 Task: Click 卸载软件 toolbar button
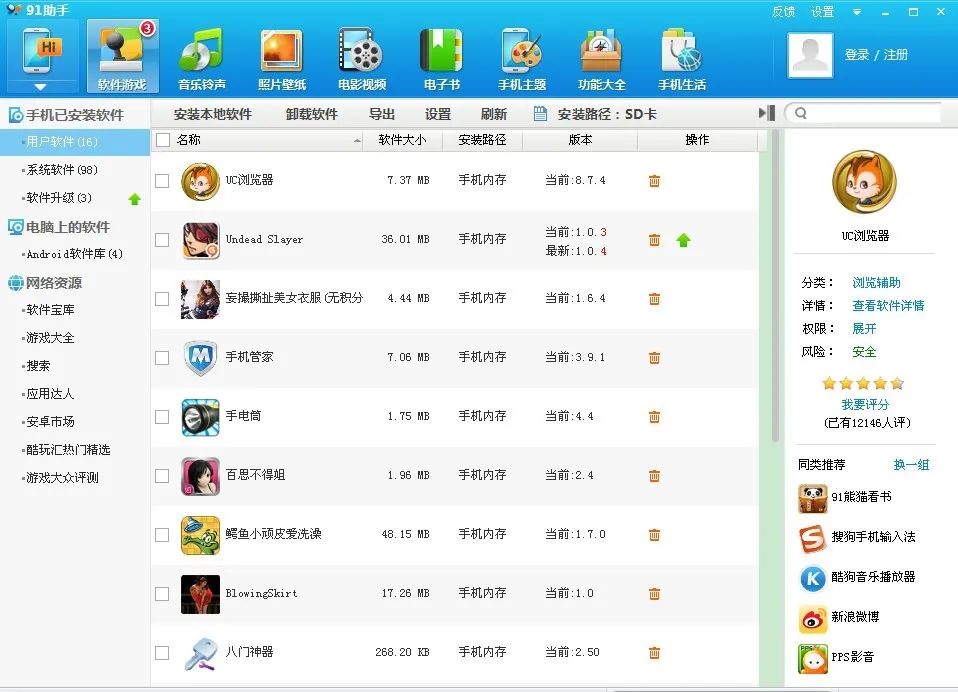(x=312, y=114)
